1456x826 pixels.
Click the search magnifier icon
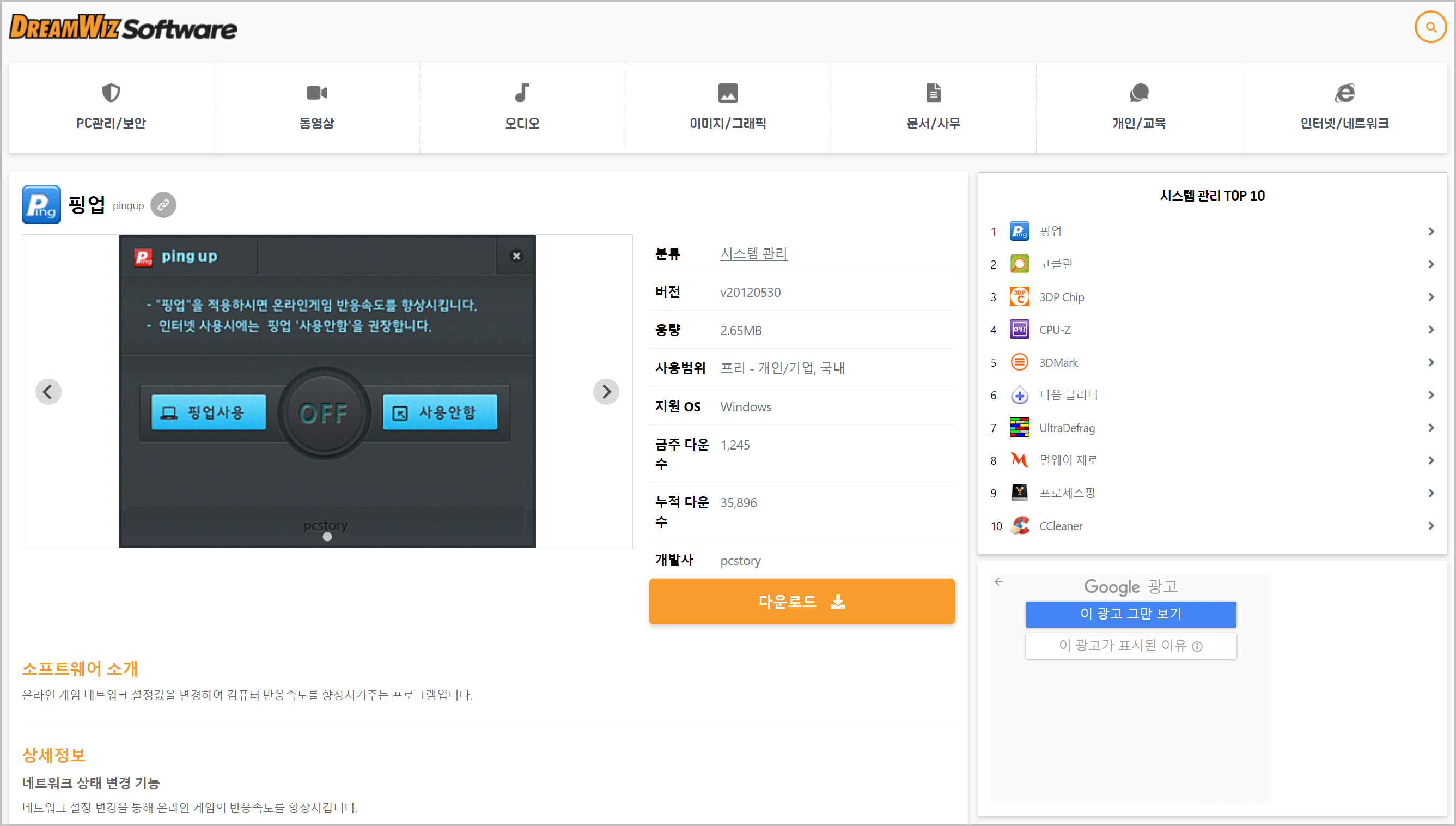point(1430,27)
